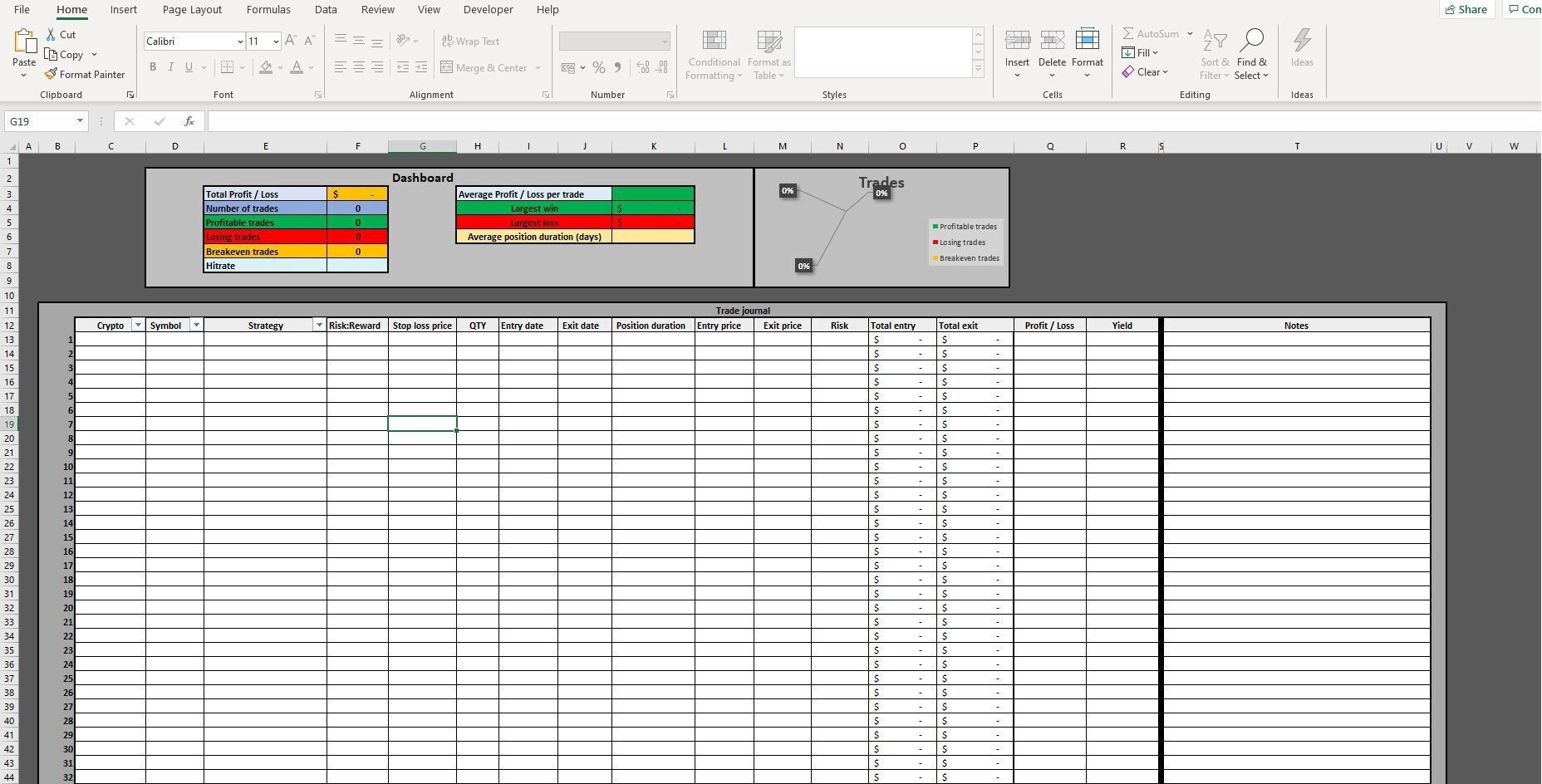Toggle italic formatting
This screenshot has width=1542, height=784.
(x=171, y=67)
